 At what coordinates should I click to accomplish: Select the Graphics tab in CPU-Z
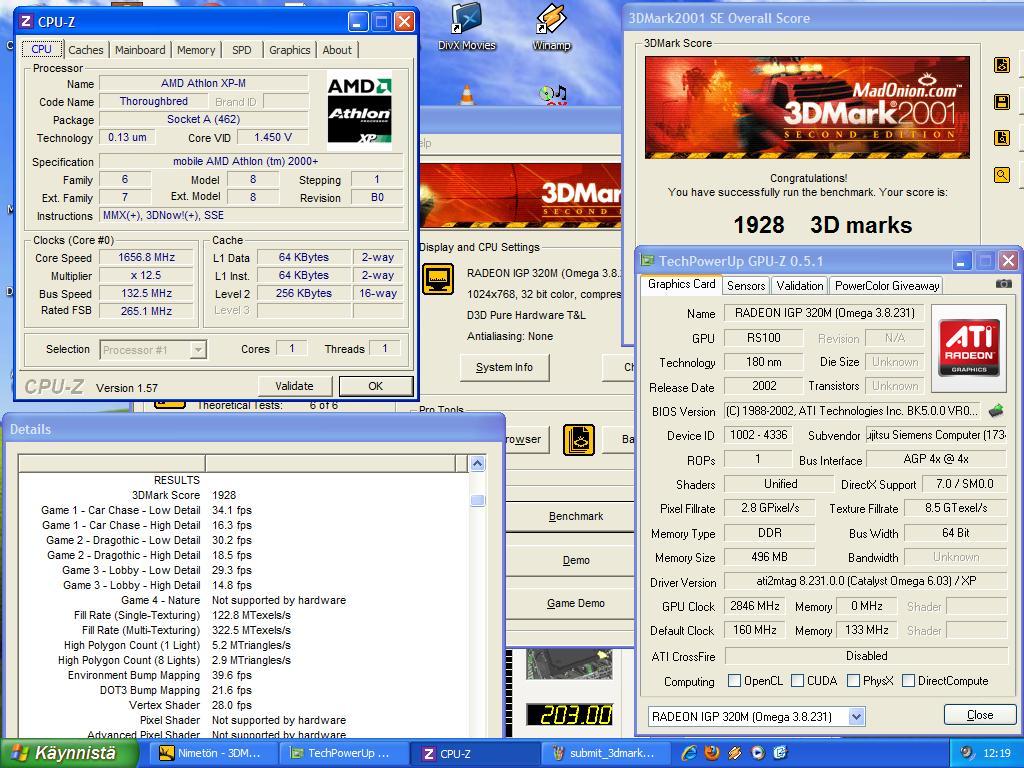[289, 50]
